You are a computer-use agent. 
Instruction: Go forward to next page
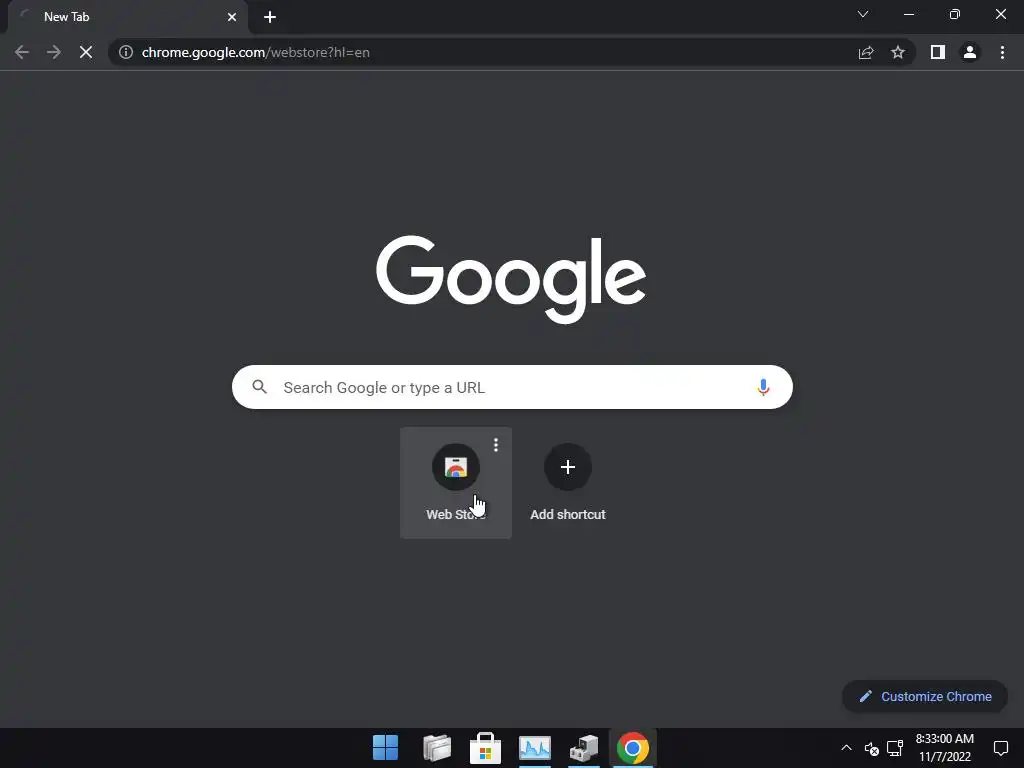[x=54, y=52]
